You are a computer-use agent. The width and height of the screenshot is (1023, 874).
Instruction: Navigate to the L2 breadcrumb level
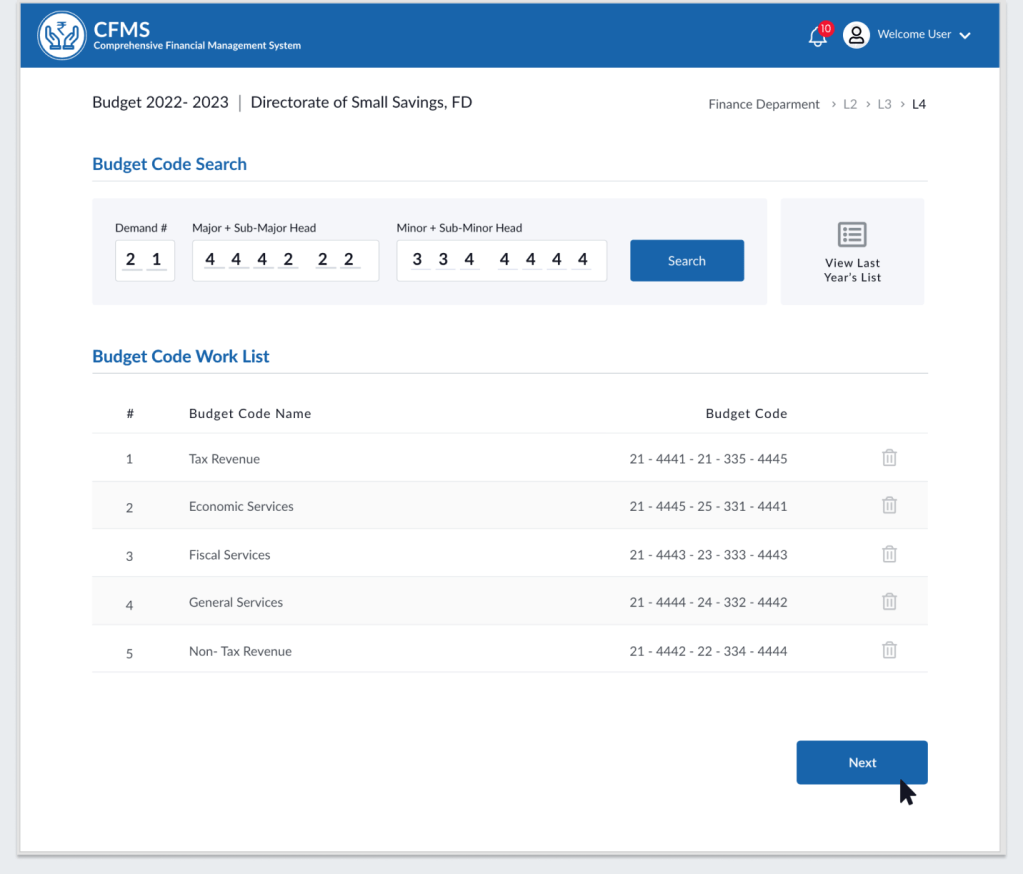[850, 104]
